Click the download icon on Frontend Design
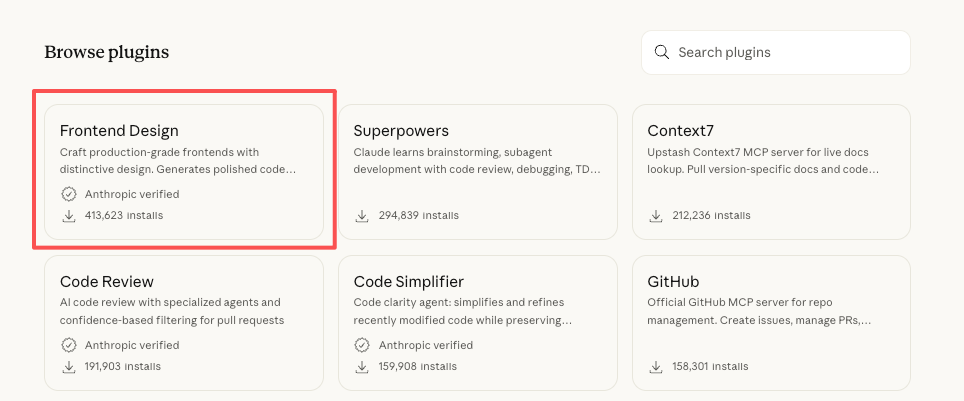 [x=69, y=215]
